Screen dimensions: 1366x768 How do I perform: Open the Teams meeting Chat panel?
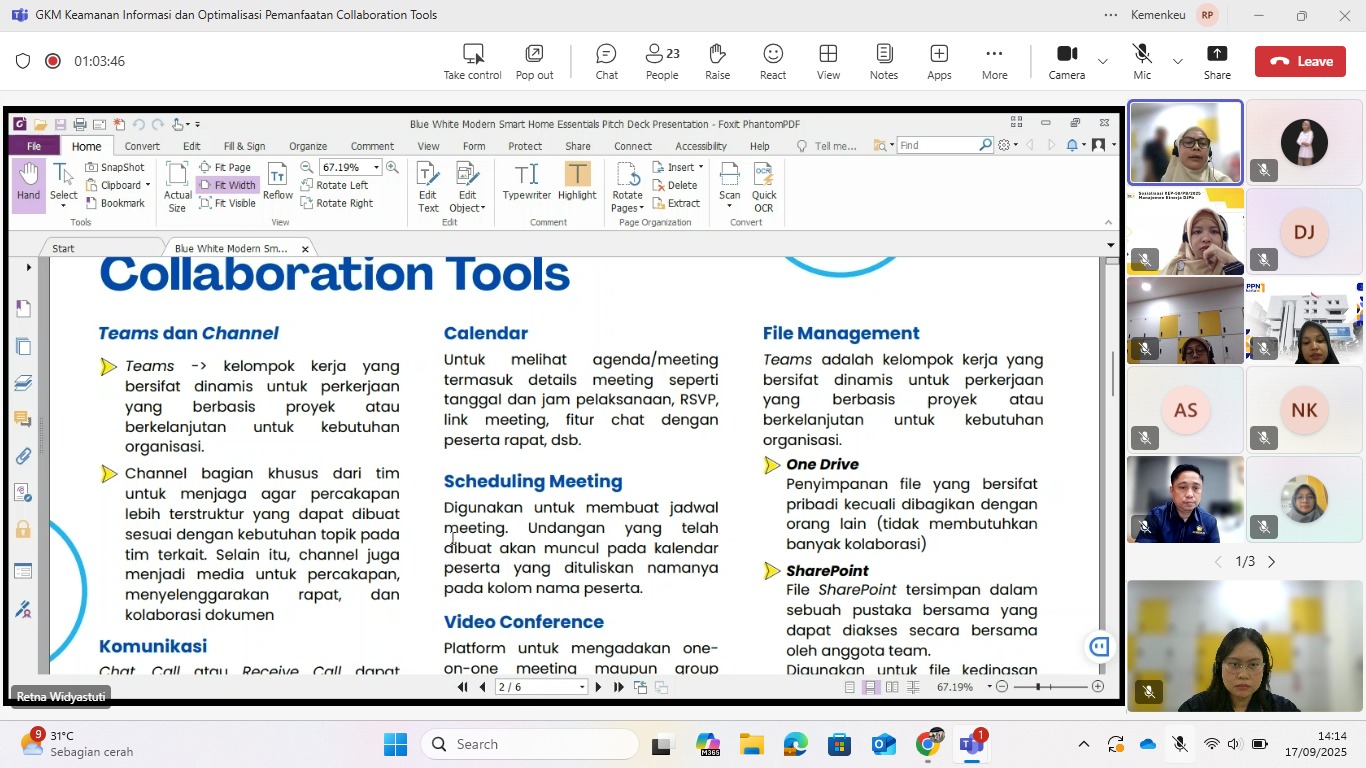click(x=606, y=61)
